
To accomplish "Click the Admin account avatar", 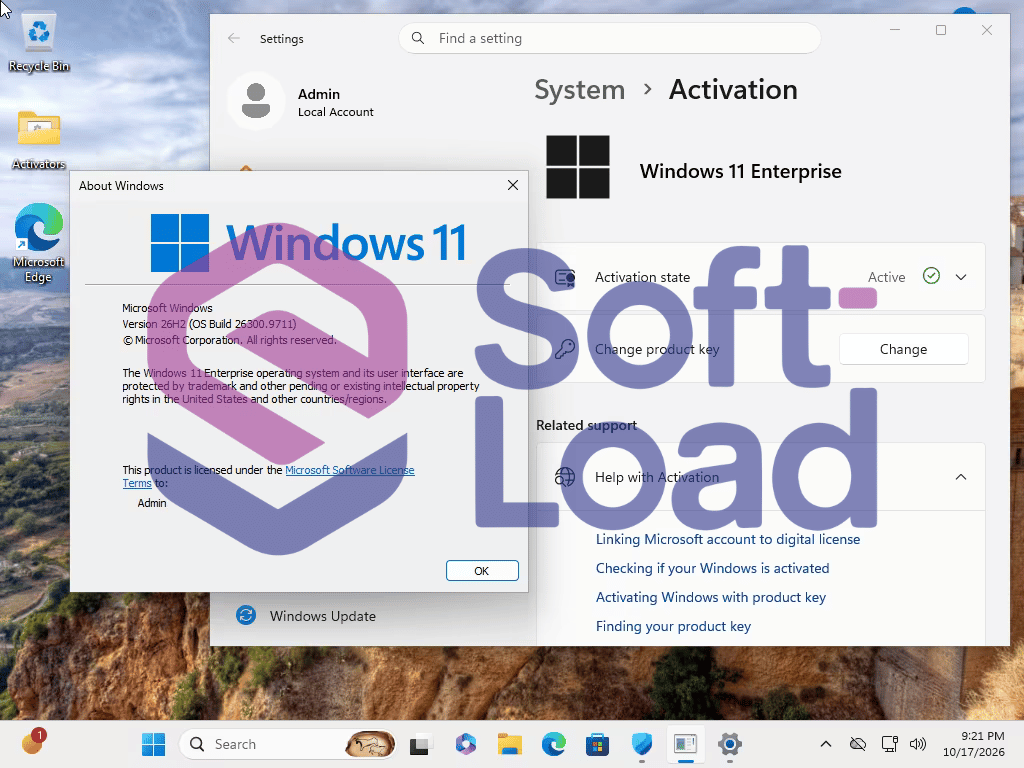I will tap(256, 101).
